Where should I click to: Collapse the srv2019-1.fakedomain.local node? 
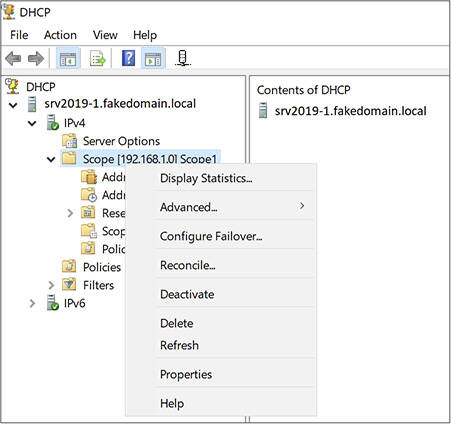[13, 105]
